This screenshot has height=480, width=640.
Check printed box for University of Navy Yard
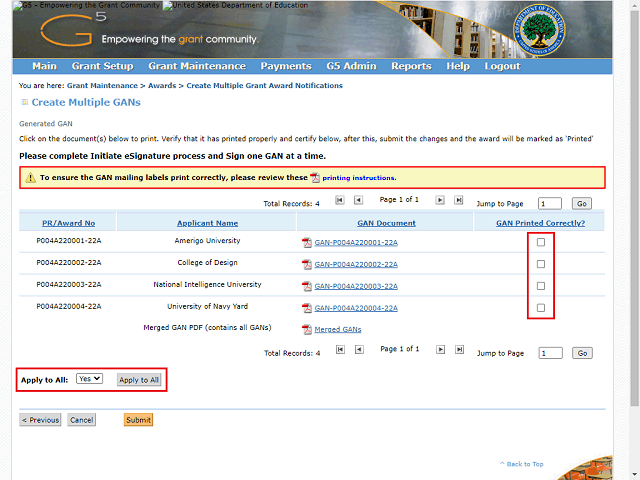[x=541, y=308]
